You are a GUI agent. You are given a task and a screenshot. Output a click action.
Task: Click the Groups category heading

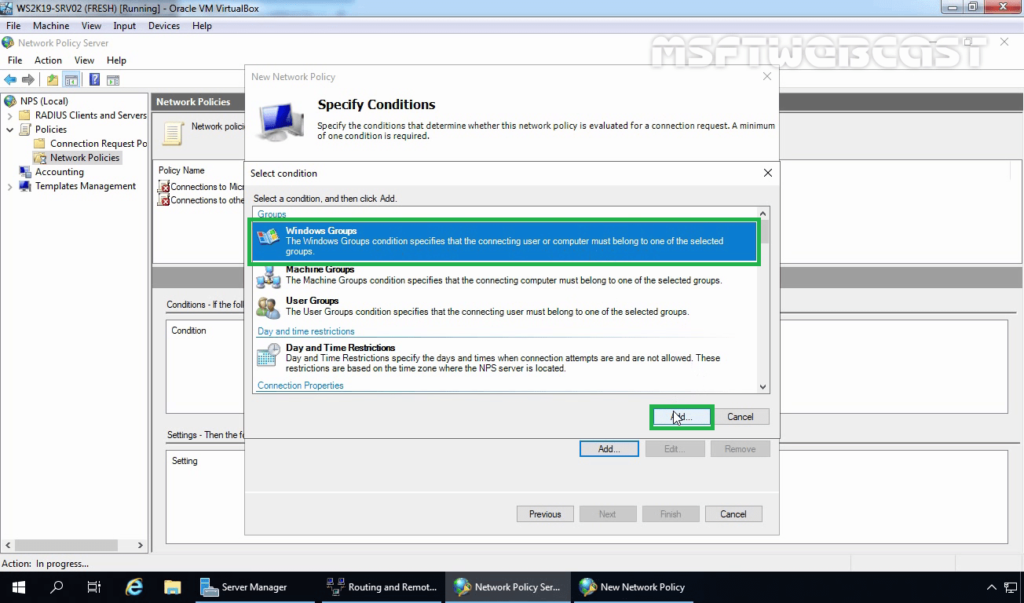272,214
